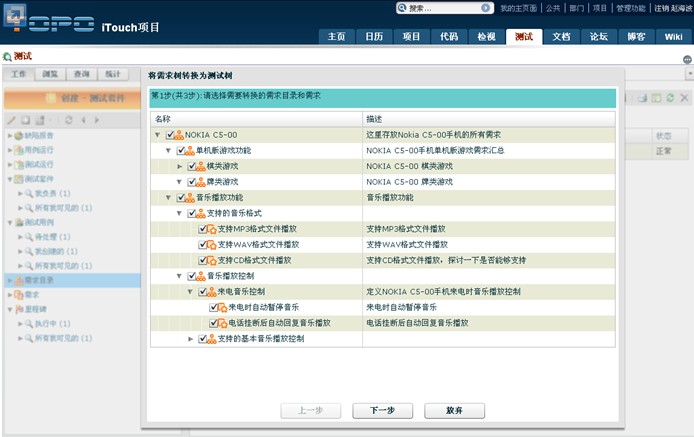
Task: Open the 统计 tab in the left panel
Action: pyautogui.click(x=113, y=74)
